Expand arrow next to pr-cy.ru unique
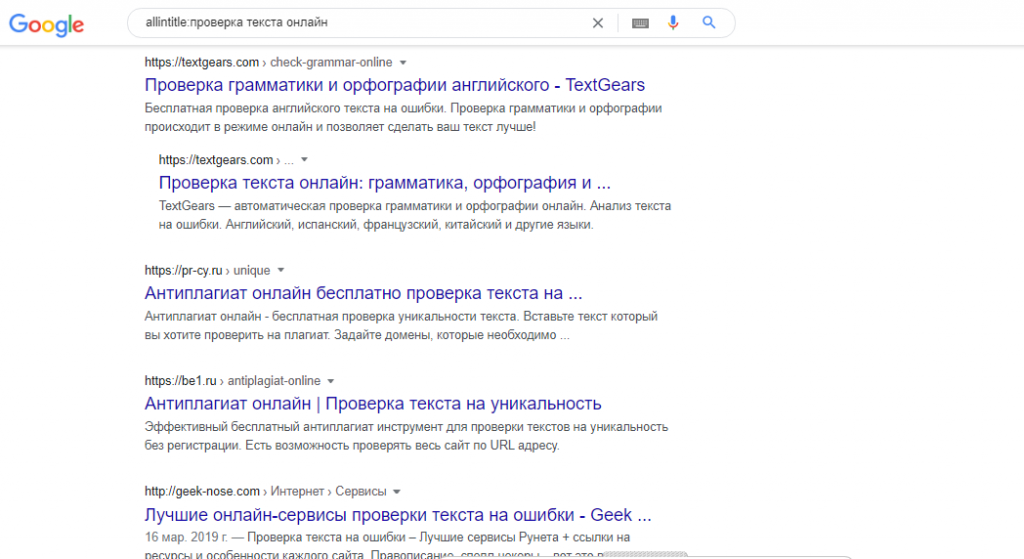Viewport: 1024px width, 559px height. point(281,270)
